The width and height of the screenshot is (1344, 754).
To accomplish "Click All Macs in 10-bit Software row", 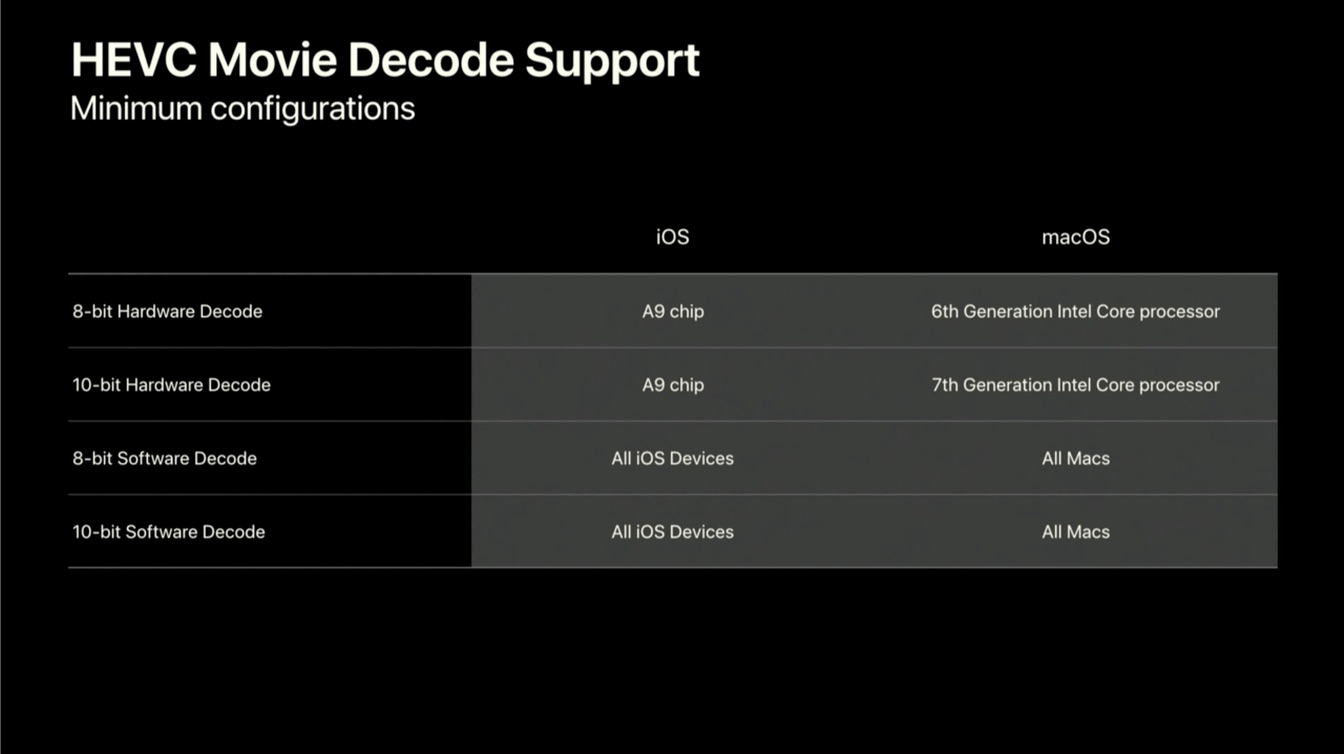I will 1076,532.
